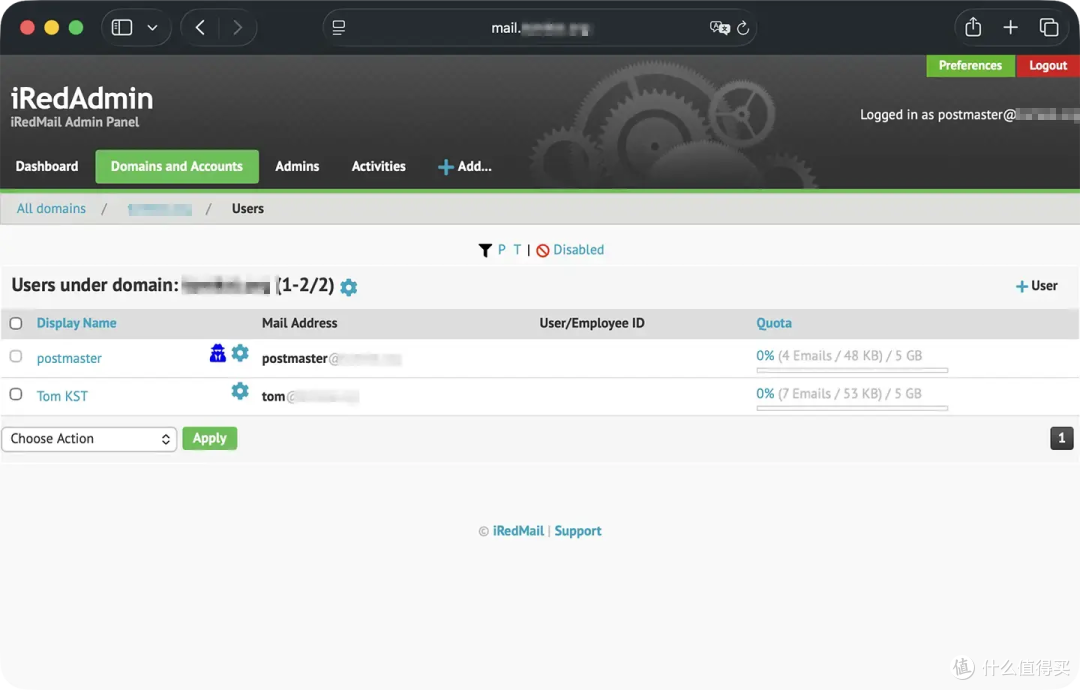
Task: Open the Admins tab
Action: tap(297, 166)
